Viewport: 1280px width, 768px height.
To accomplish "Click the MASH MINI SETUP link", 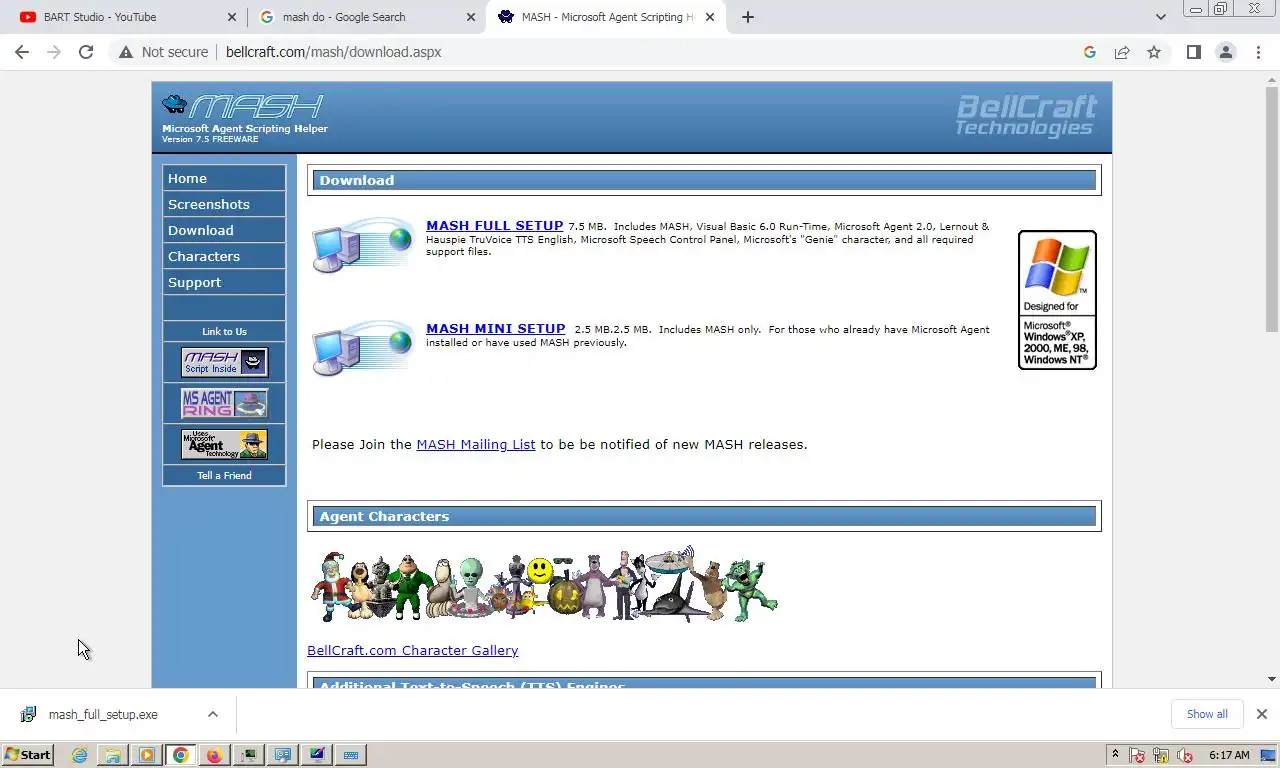I will pos(495,329).
